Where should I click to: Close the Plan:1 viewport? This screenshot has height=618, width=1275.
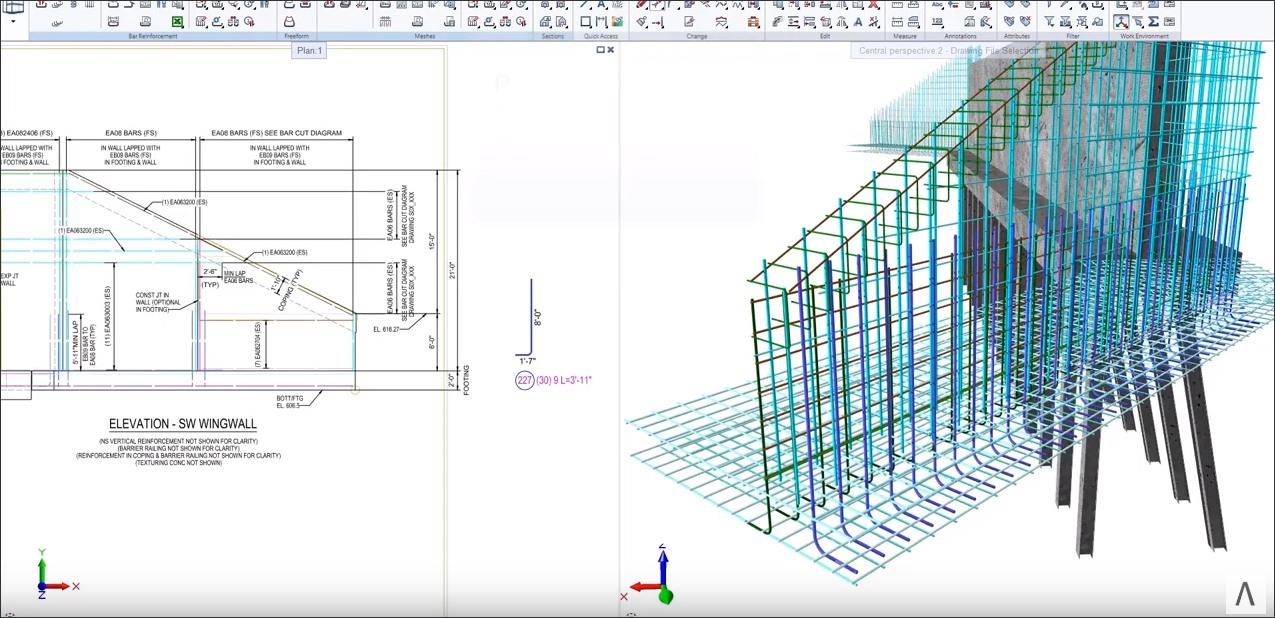point(611,49)
